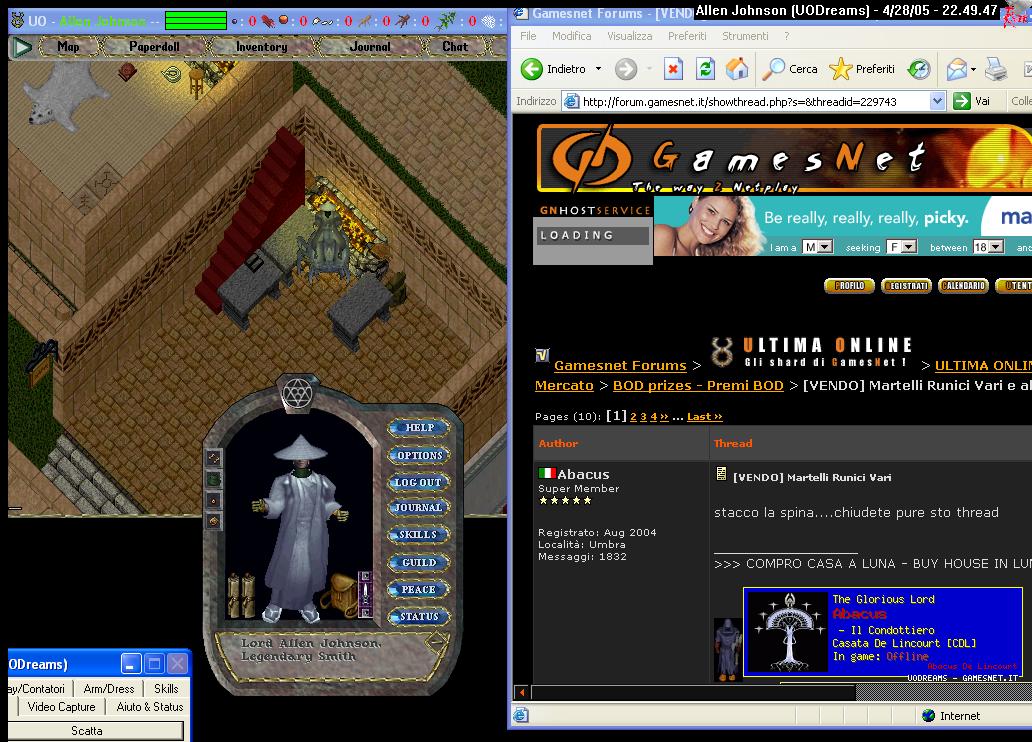Open the address bar URL dropdown
Image resolution: width=1032 pixels, height=742 pixels.
coord(937,101)
